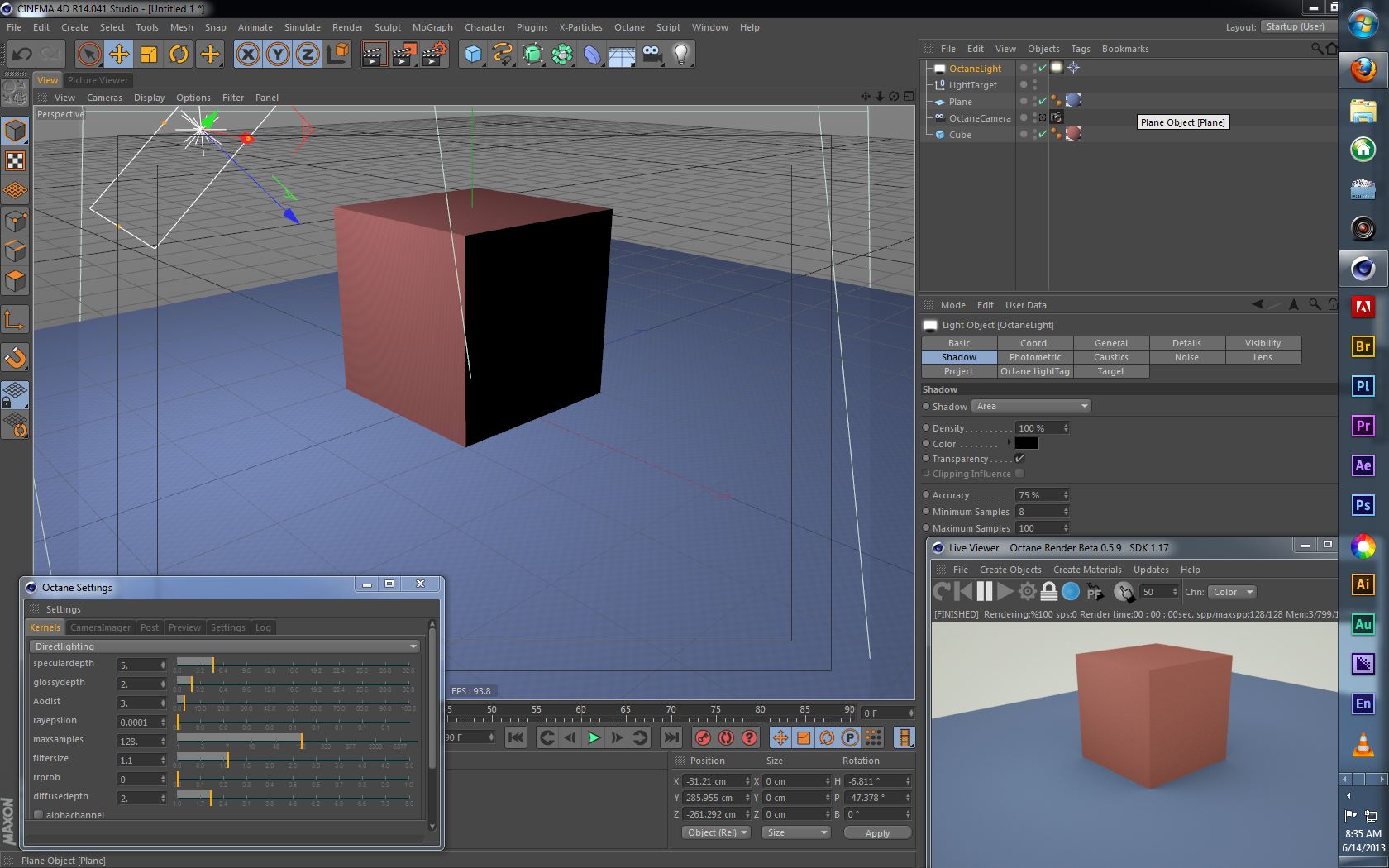The width and height of the screenshot is (1389, 868).
Task: Click the Accuracy value stepper arrows
Action: click(x=1066, y=495)
